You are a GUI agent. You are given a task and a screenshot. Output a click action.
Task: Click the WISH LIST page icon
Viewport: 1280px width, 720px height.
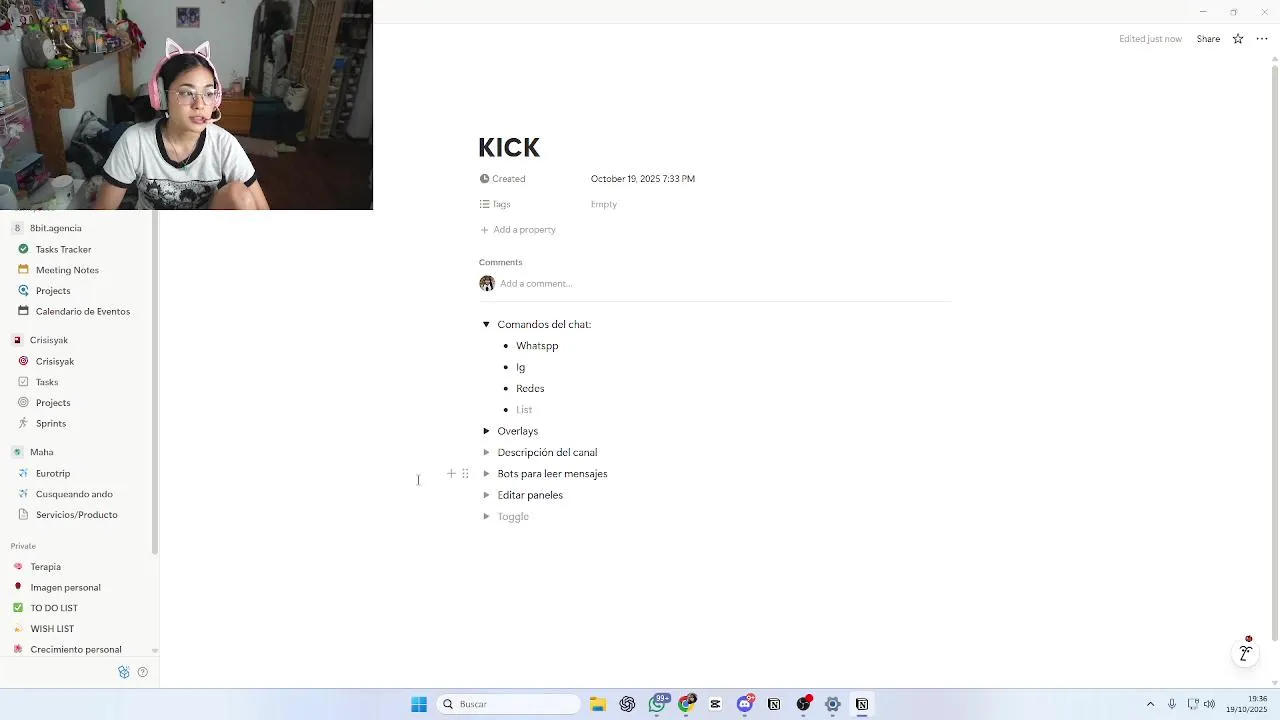click(18, 629)
